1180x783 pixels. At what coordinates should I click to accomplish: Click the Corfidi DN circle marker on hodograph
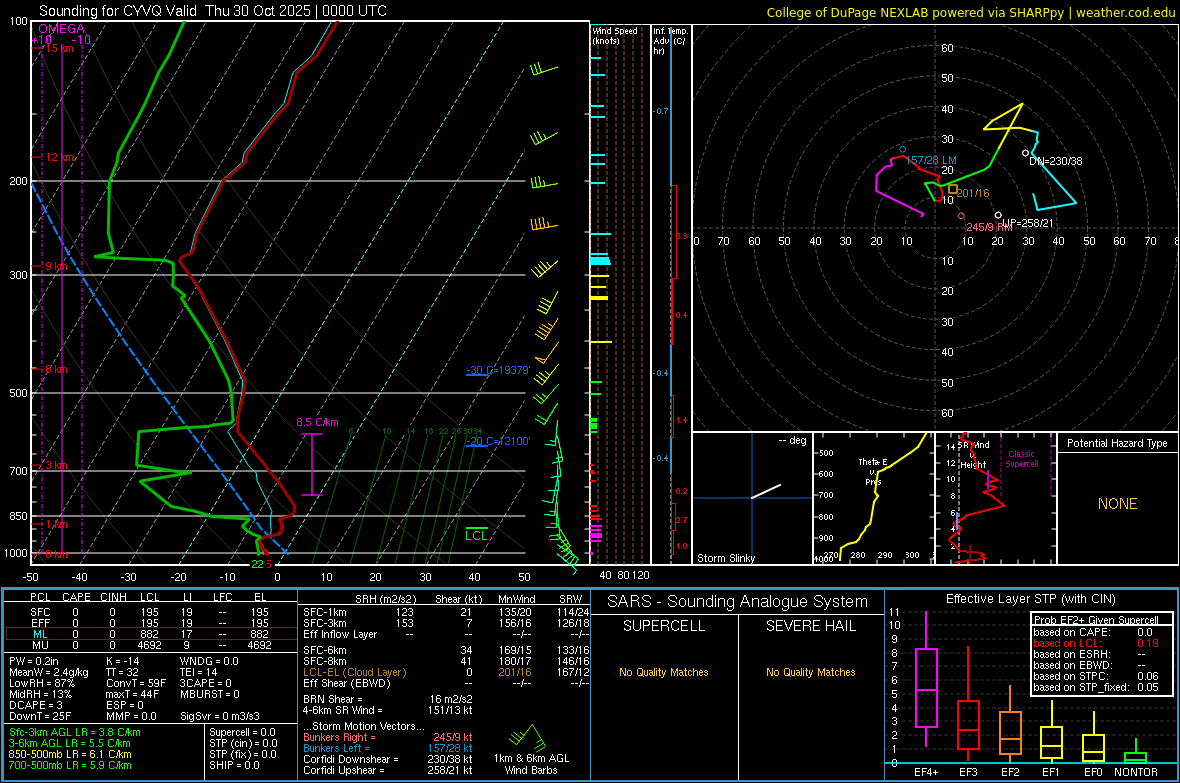(x=1025, y=153)
